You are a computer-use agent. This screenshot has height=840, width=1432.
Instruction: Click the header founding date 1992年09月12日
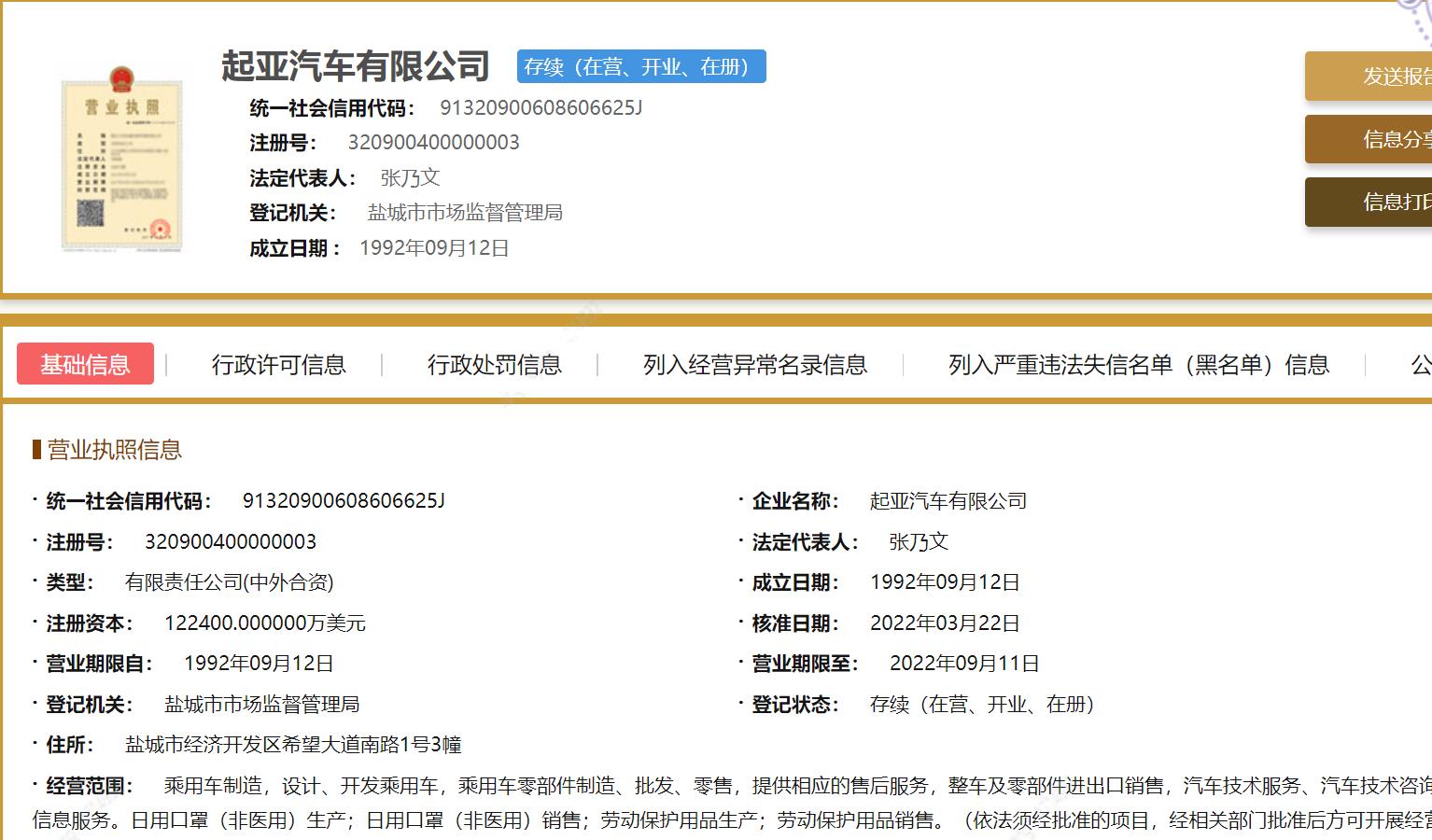point(434,248)
